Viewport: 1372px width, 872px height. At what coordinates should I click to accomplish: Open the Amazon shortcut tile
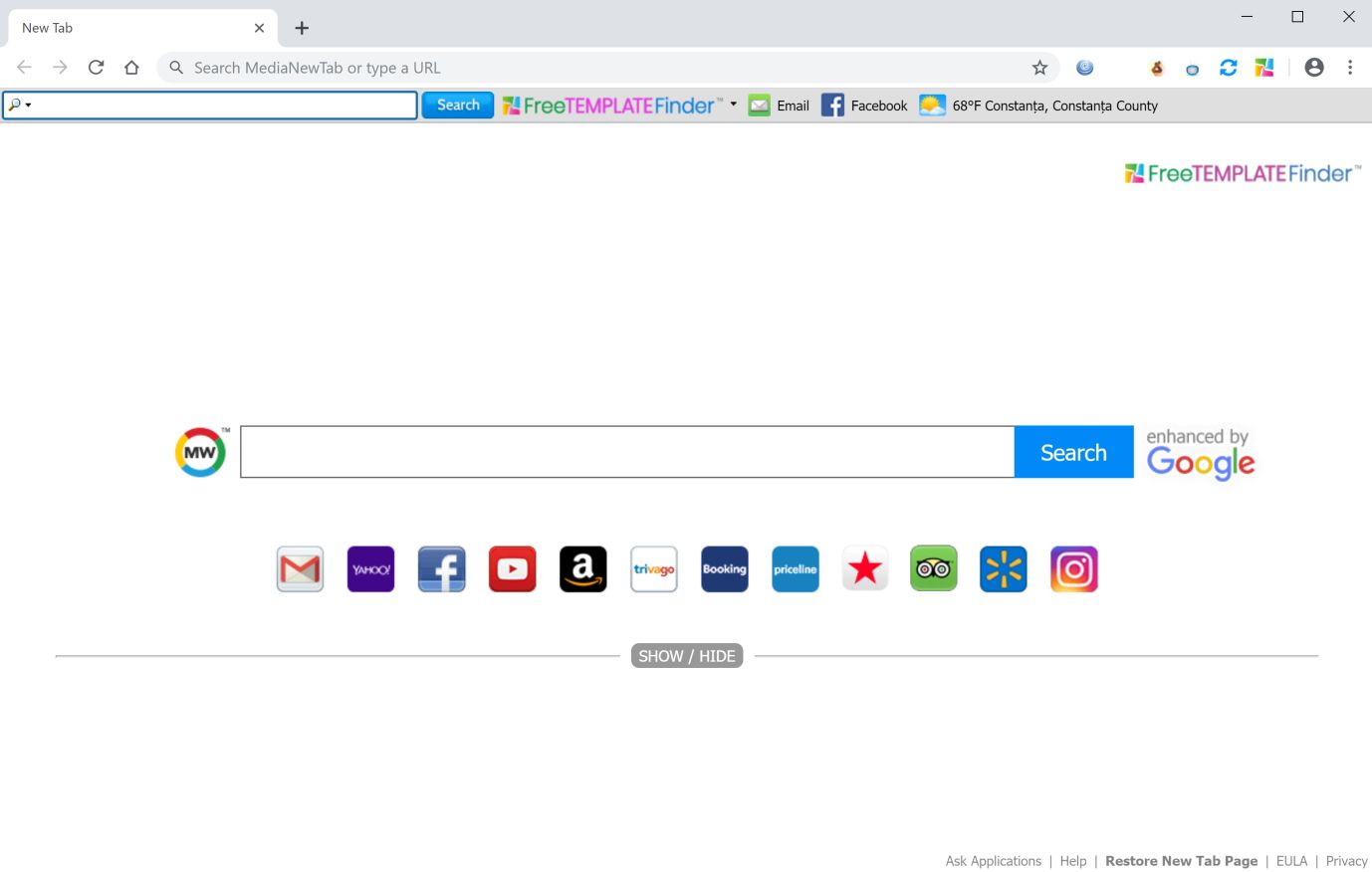point(582,569)
